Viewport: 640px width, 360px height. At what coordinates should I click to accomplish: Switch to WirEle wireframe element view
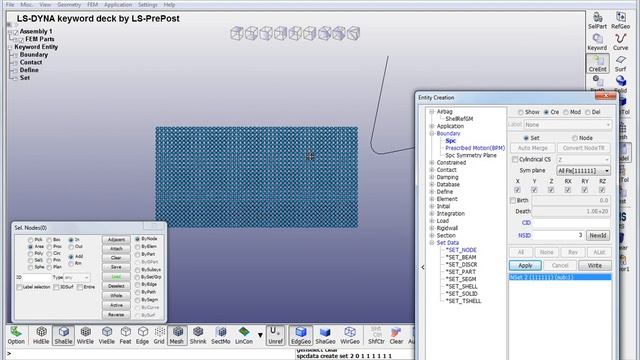pos(85,335)
